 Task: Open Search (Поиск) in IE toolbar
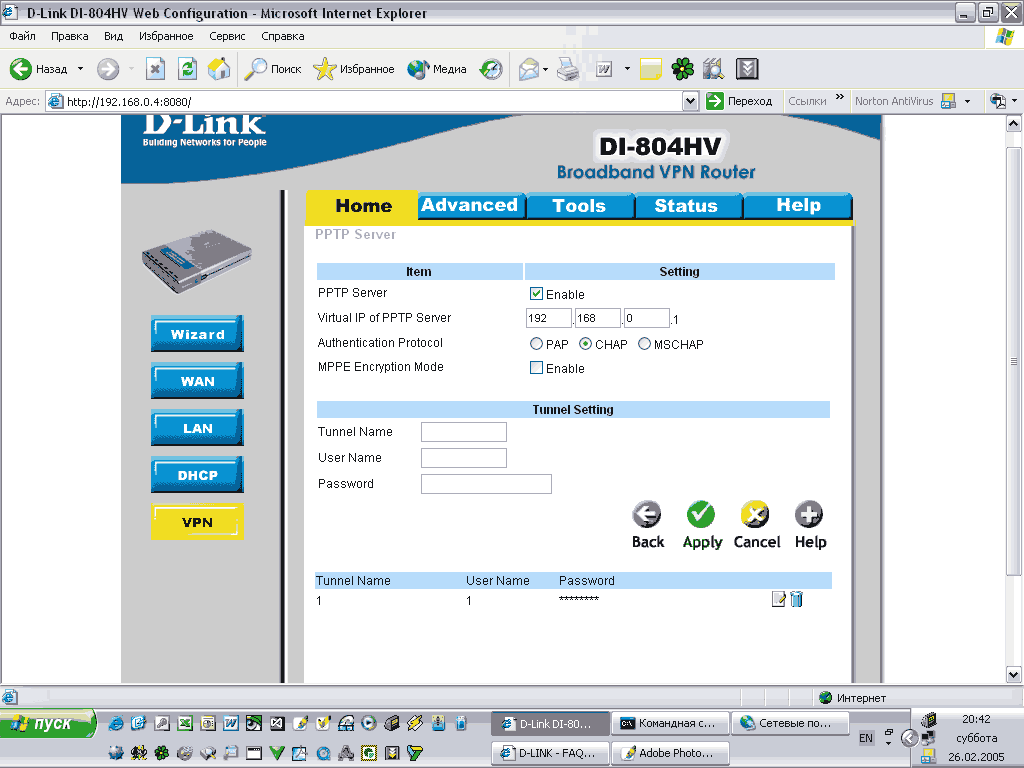[x=272, y=69]
